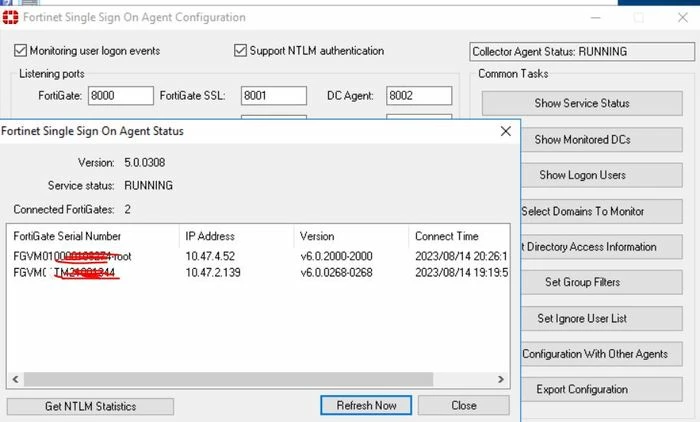Viewport: 700px width, 422px height.
Task: Open Show Monitored DCs
Action: (x=601, y=140)
